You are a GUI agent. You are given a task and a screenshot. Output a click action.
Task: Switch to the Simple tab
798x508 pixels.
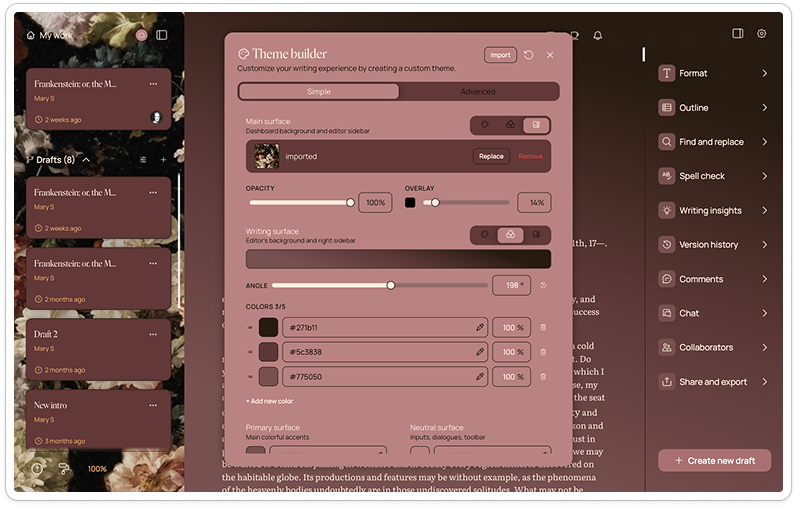coord(319,92)
